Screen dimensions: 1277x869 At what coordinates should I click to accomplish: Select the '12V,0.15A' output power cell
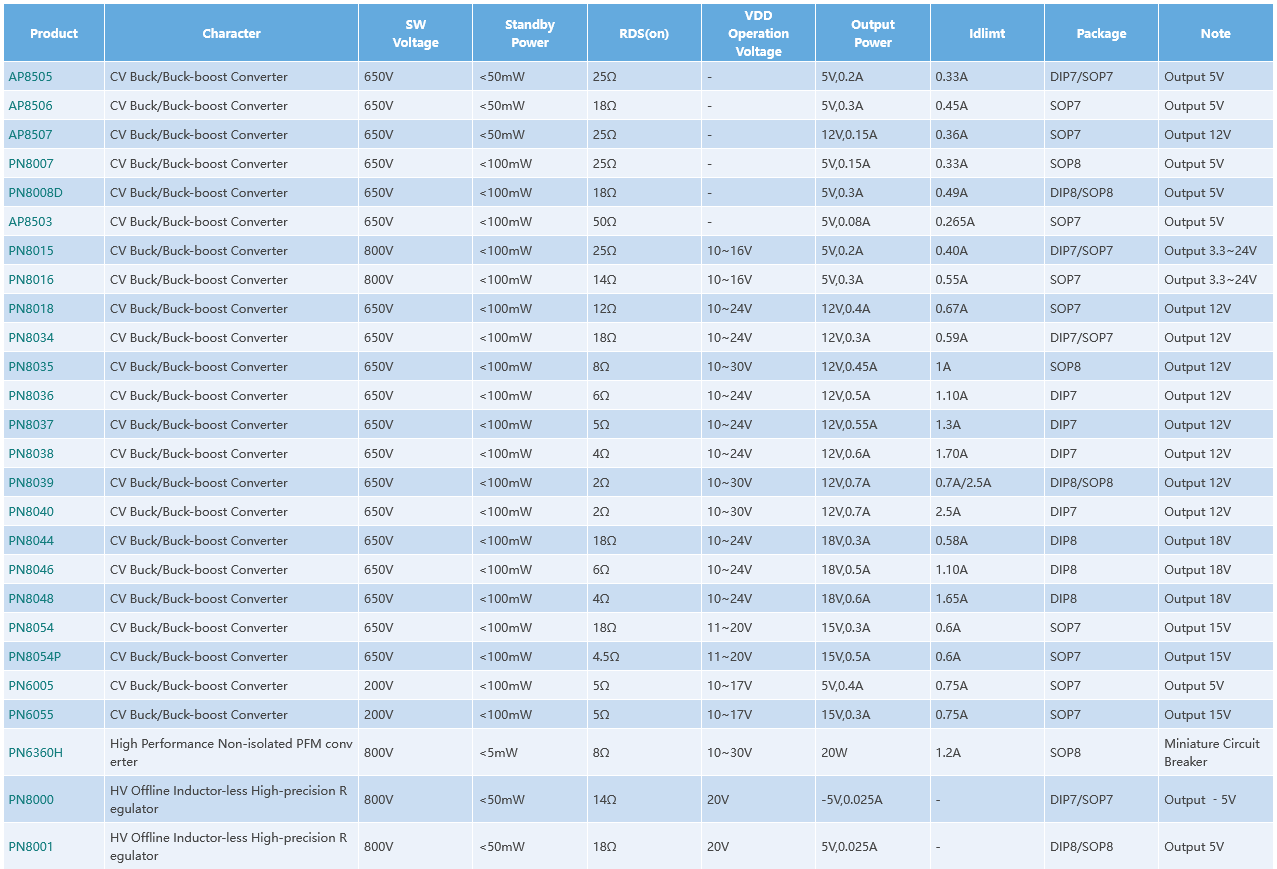pos(873,135)
